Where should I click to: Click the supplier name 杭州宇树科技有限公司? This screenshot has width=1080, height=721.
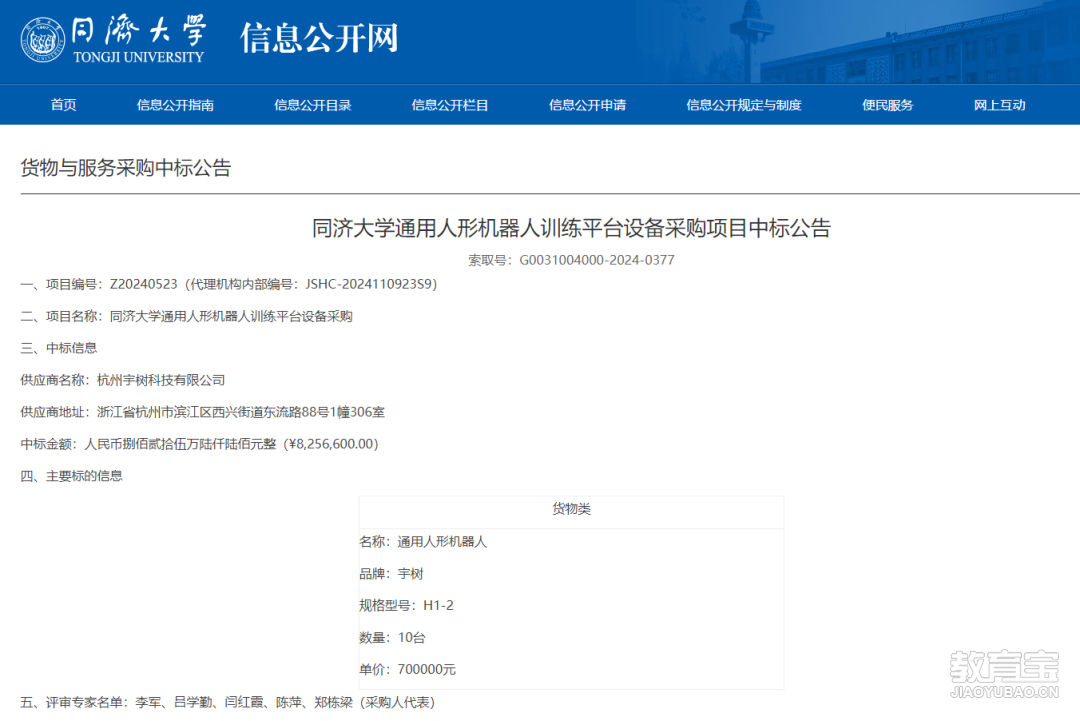[161, 379]
